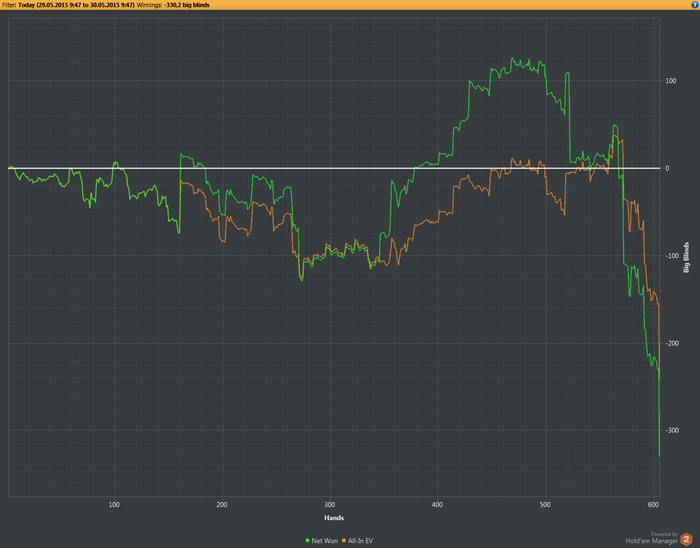
Task: Click the 100 label on Hands axis
Action: pos(114,504)
